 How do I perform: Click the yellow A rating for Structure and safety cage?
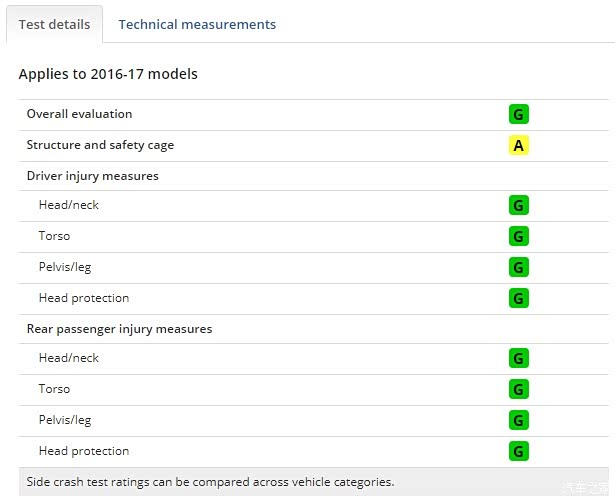coord(518,146)
